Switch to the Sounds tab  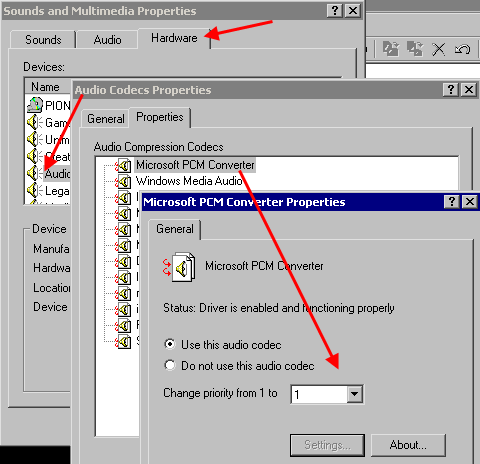[43, 40]
